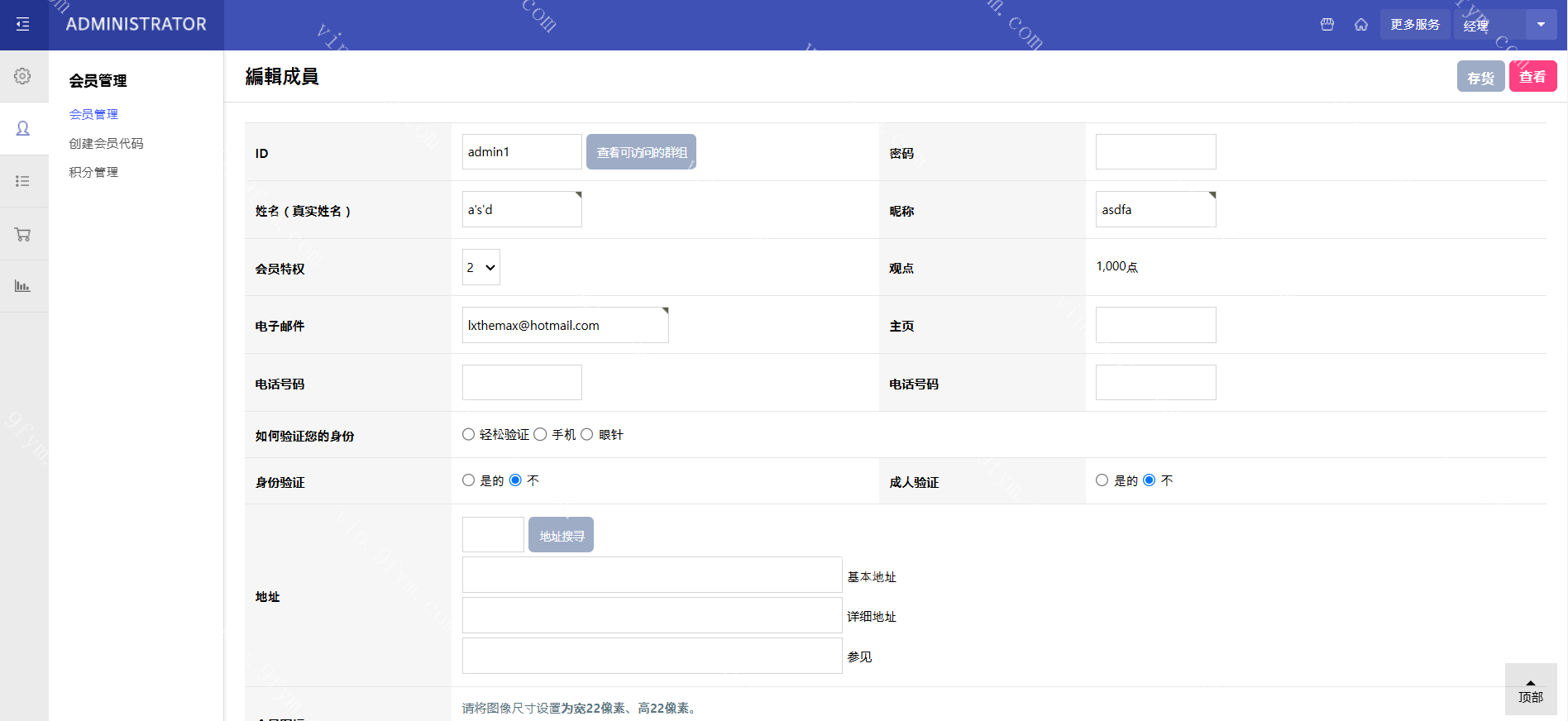1568x721 pixels.
Task: Open 创建会员代码 in side menu
Action: click(x=106, y=143)
